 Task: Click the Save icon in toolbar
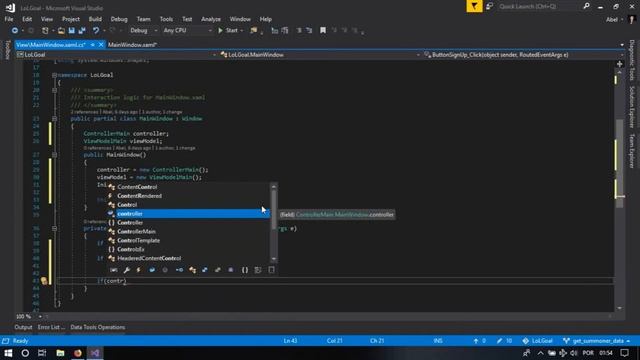(x=71, y=31)
